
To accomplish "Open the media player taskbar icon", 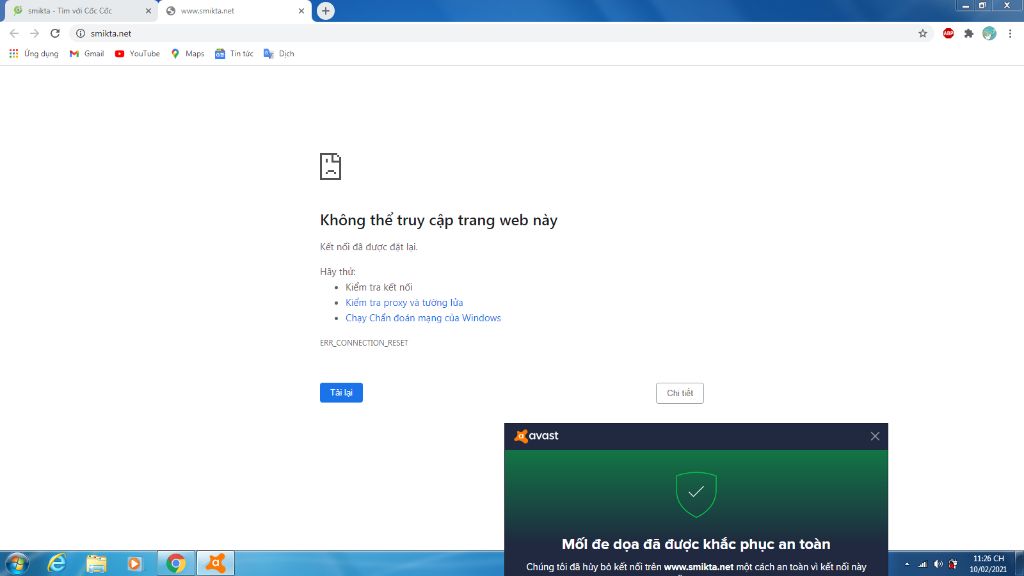I will click(x=135, y=563).
